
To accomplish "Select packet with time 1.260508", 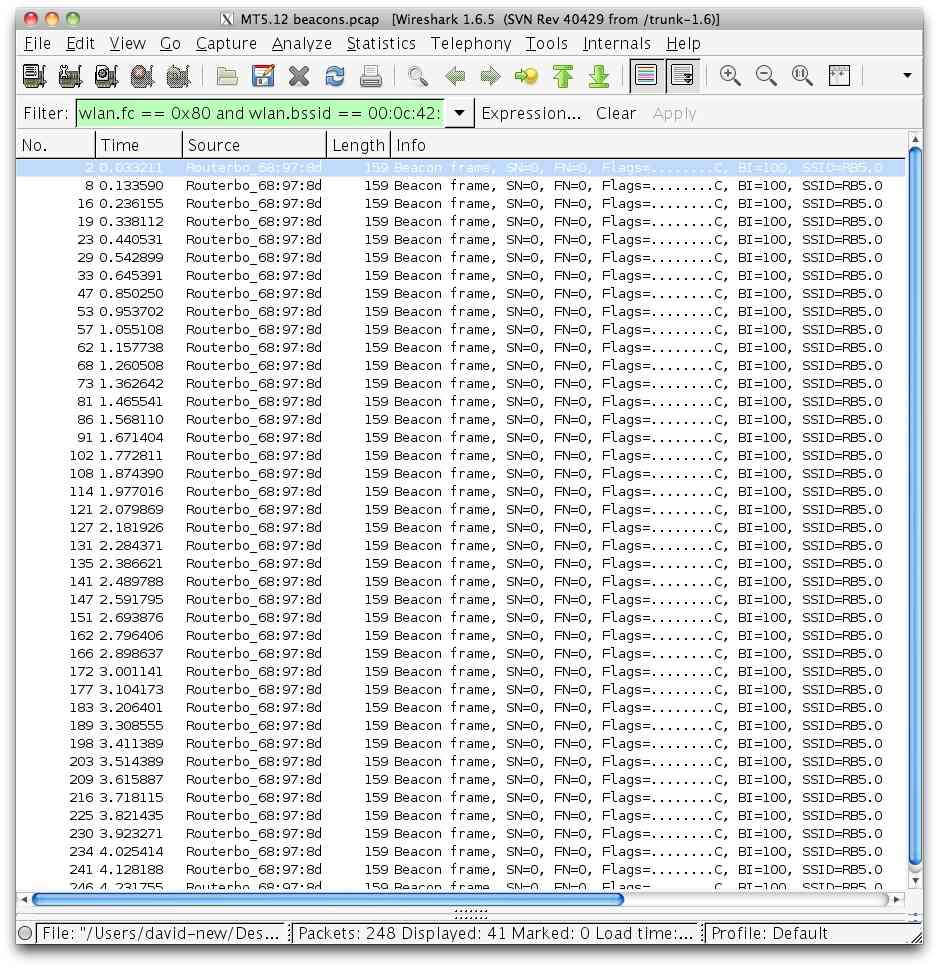I will pyautogui.click(x=461, y=365).
